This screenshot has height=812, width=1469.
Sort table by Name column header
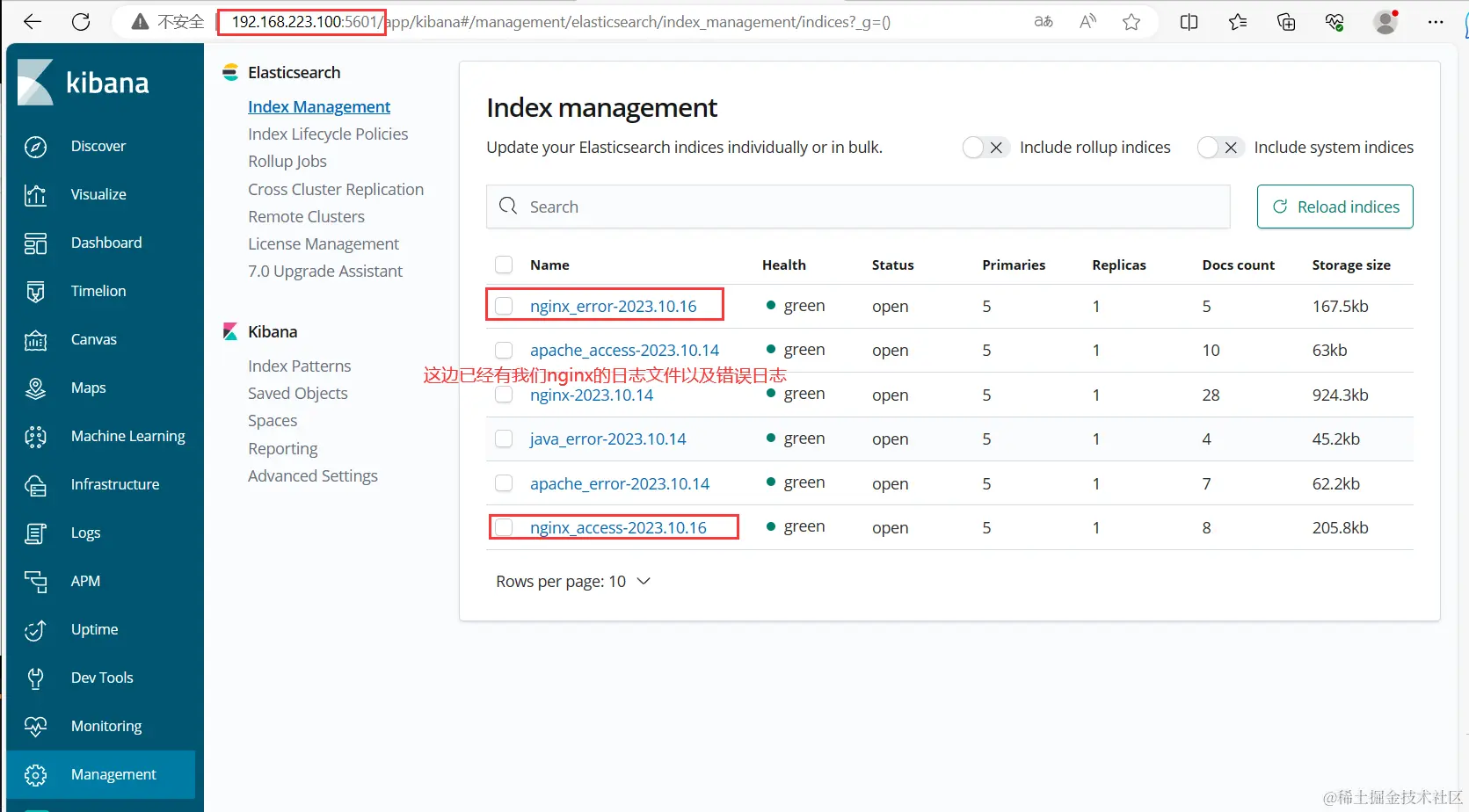pyautogui.click(x=549, y=265)
